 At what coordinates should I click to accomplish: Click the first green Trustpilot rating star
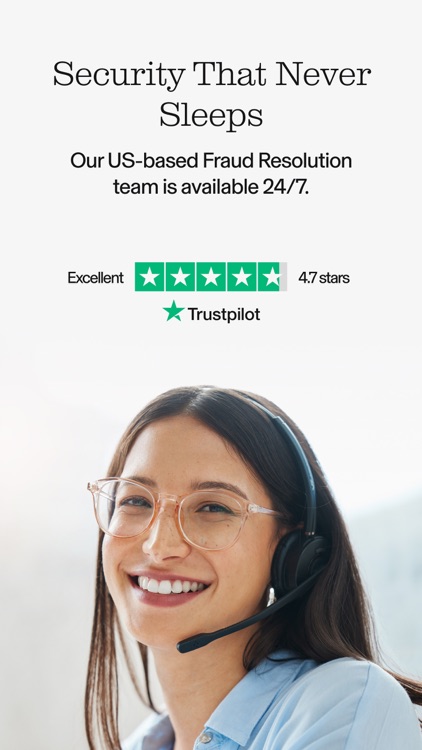[x=149, y=276]
